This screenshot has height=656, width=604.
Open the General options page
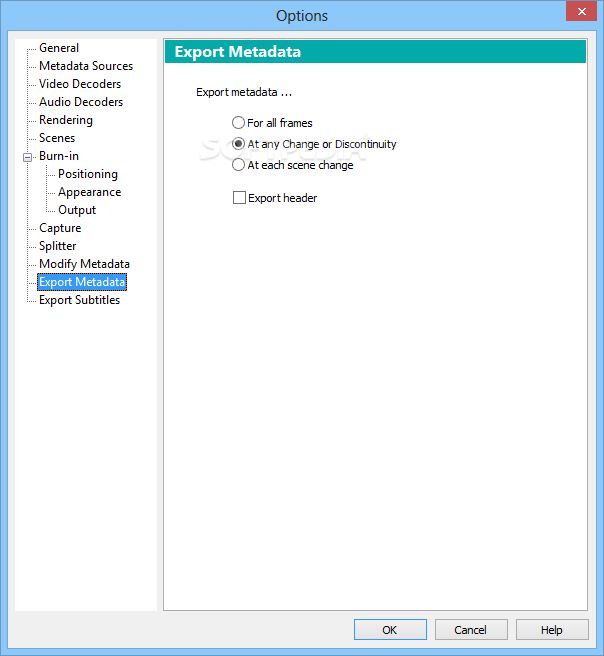tap(59, 48)
